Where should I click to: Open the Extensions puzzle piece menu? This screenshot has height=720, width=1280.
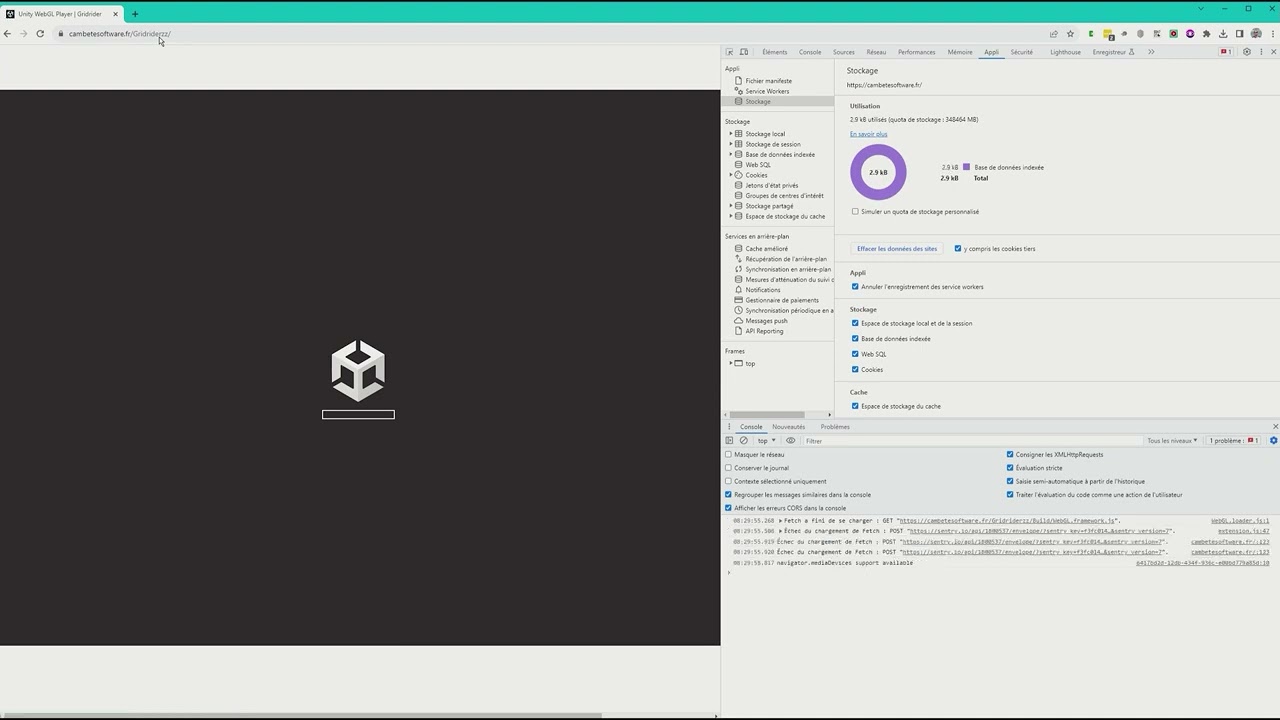[1206, 34]
